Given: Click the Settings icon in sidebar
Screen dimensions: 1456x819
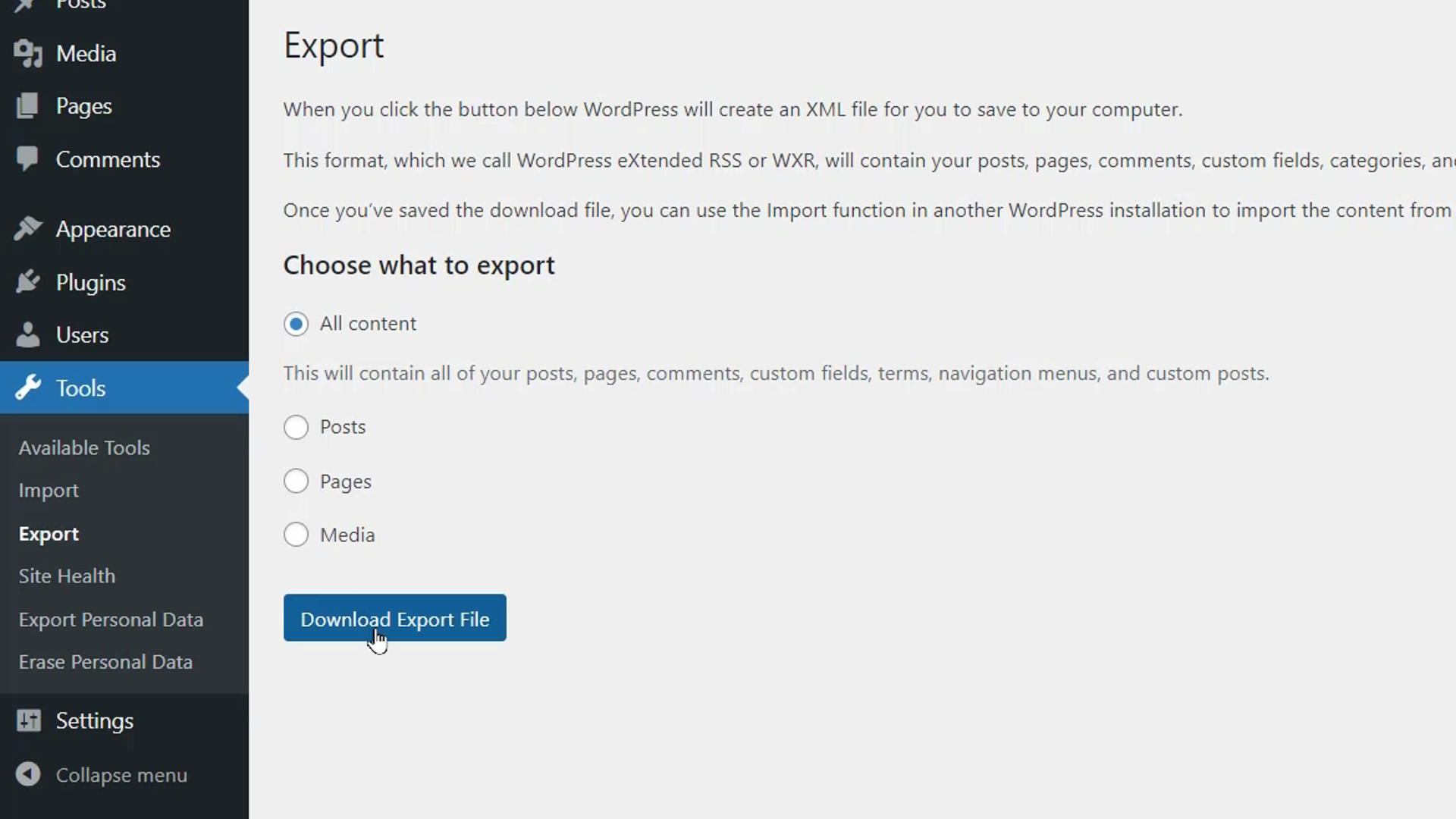Looking at the screenshot, I should click(x=28, y=720).
